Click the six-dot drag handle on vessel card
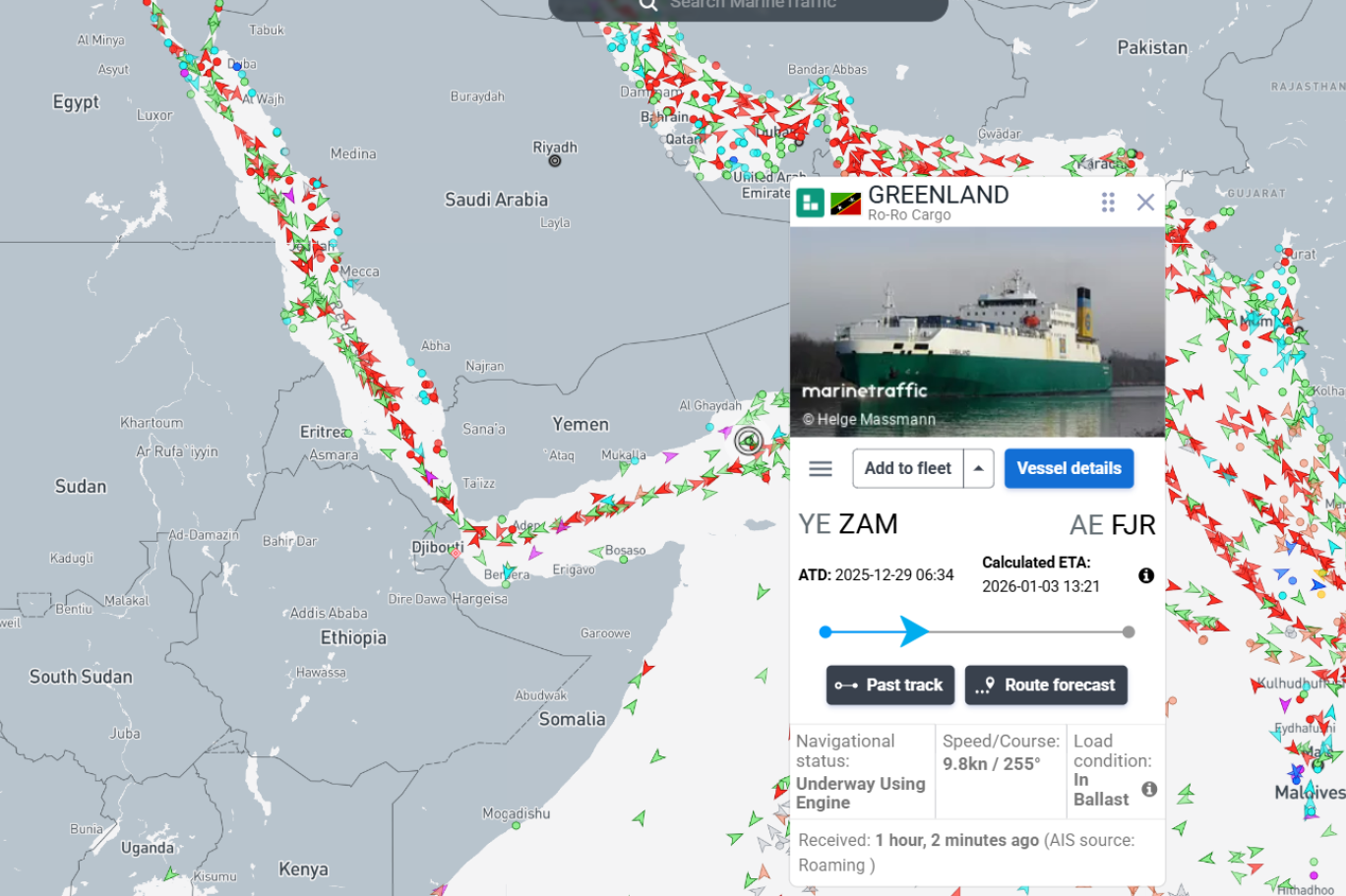The width and height of the screenshot is (1346, 896). click(1108, 203)
